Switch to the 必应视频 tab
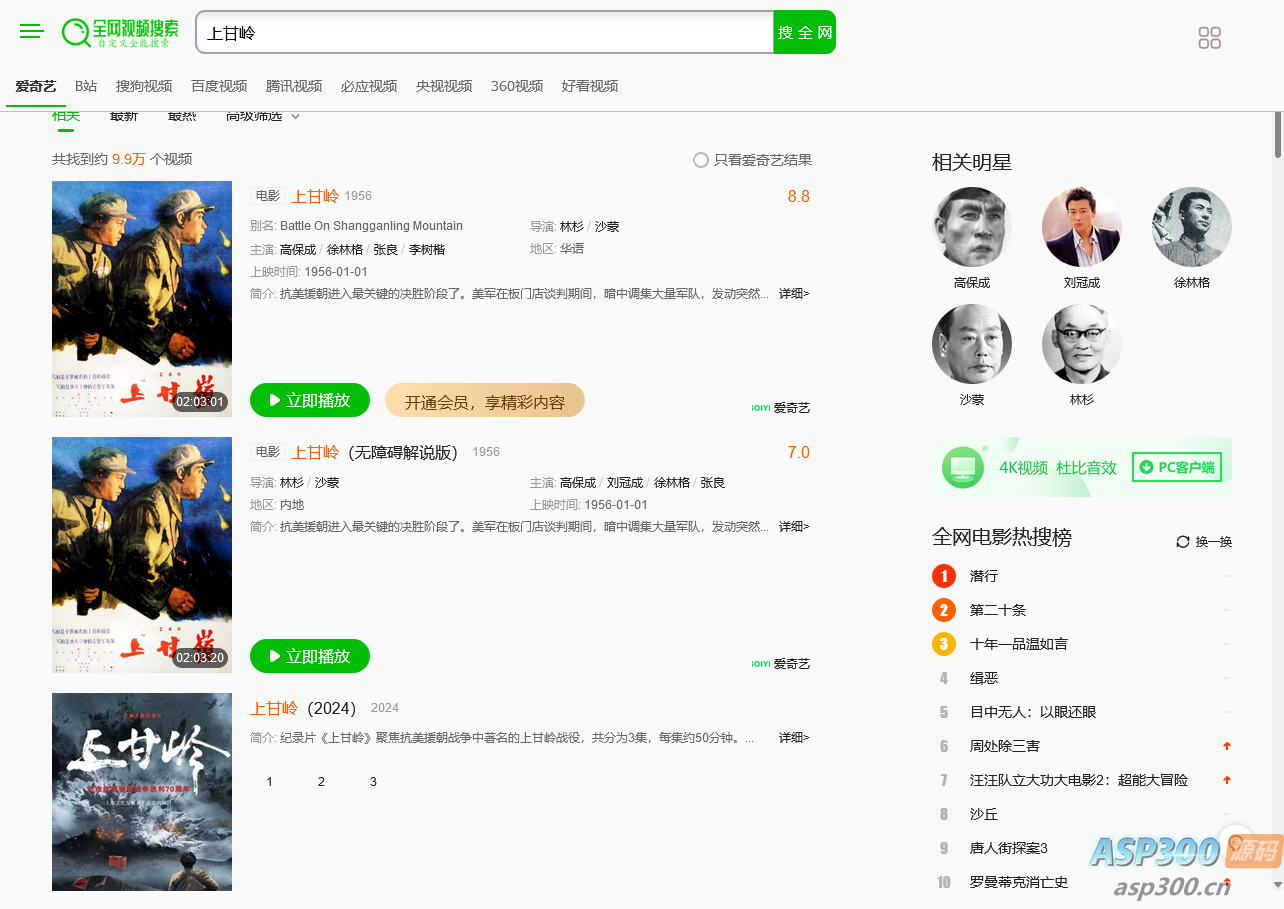The image size is (1284, 909). (x=369, y=86)
